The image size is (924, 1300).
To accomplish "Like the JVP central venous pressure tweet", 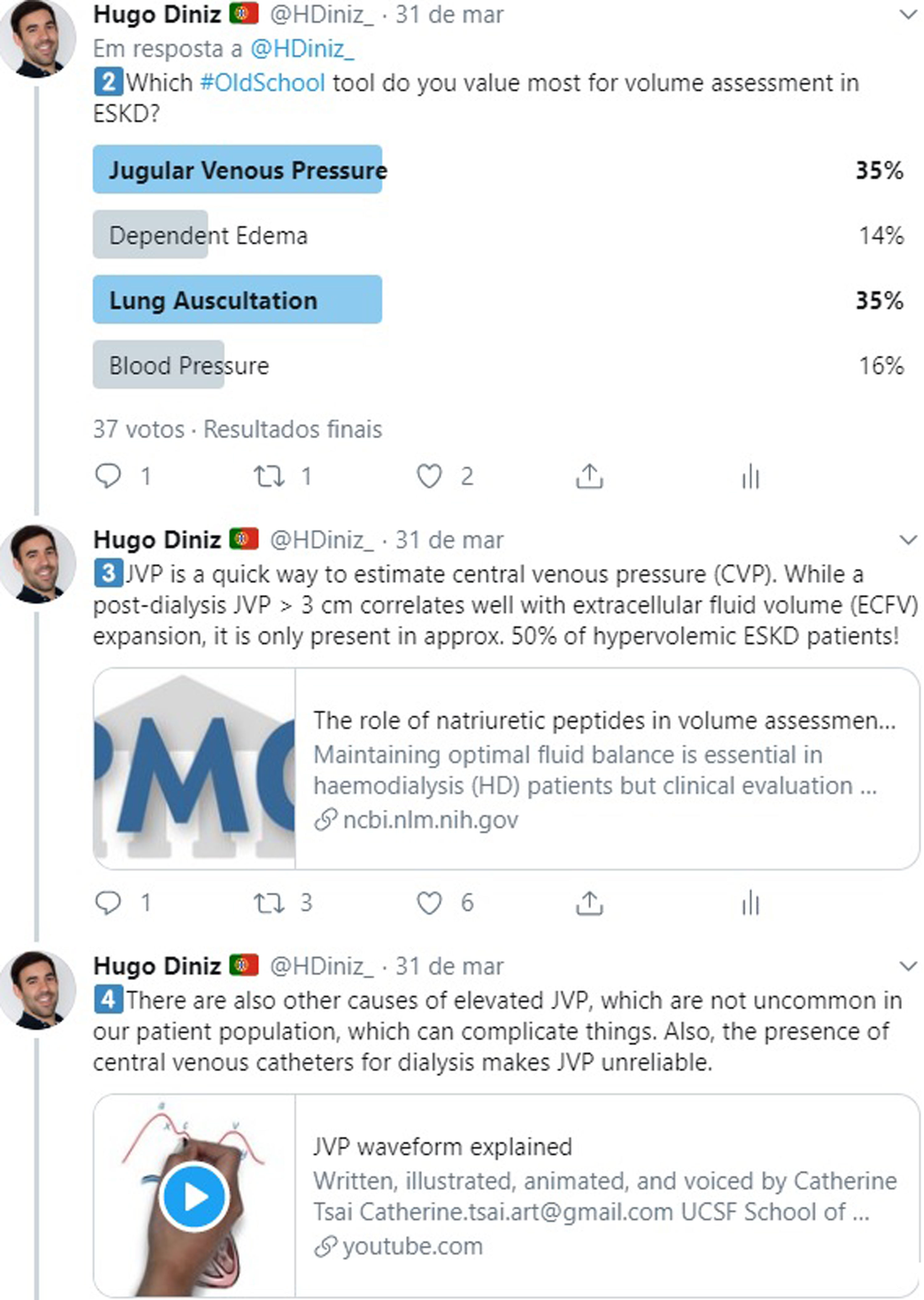I will [x=429, y=902].
